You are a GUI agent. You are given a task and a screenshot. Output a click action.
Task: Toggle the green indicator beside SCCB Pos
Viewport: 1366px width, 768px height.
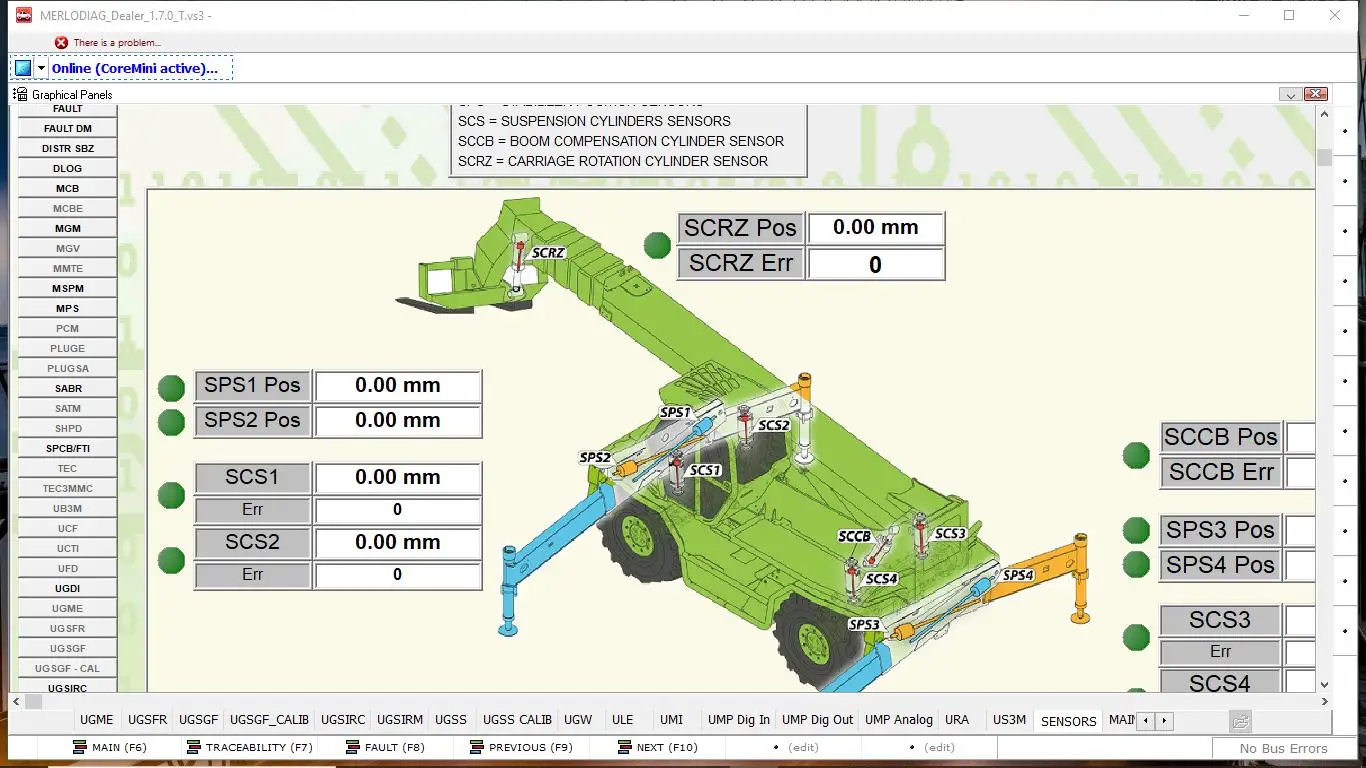1135,455
